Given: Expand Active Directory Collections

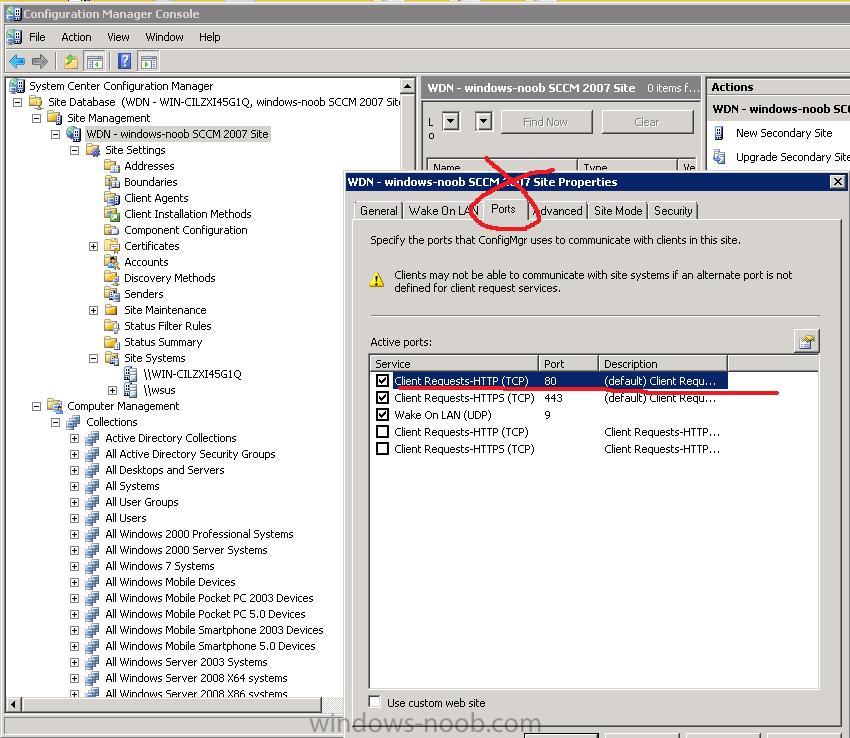Looking at the screenshot, I should pyautogui.click(x=74, y=438).
